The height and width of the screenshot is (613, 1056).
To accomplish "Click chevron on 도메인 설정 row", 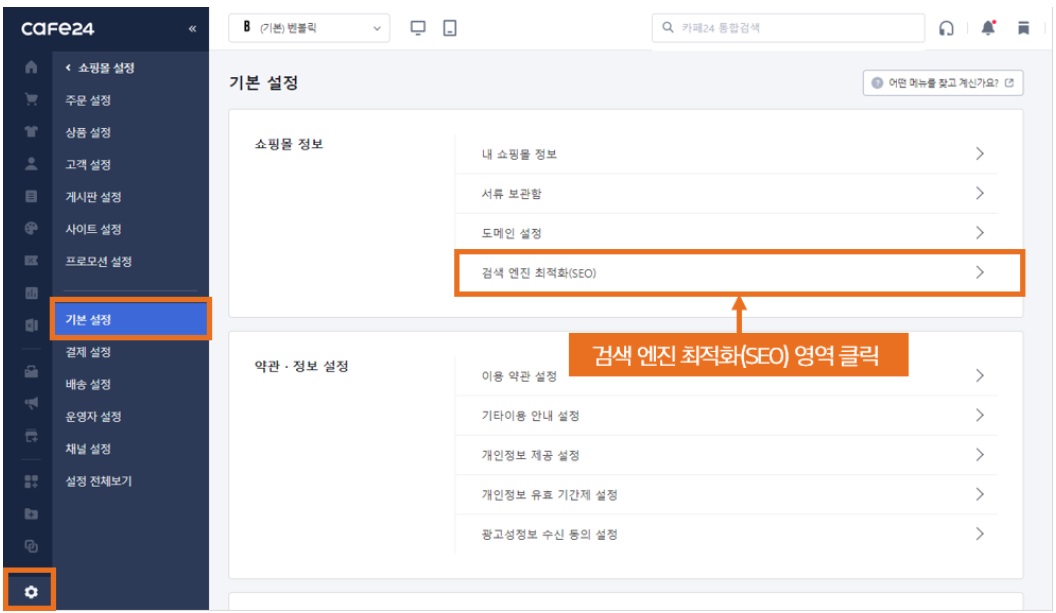I will (x=980, y=233).
